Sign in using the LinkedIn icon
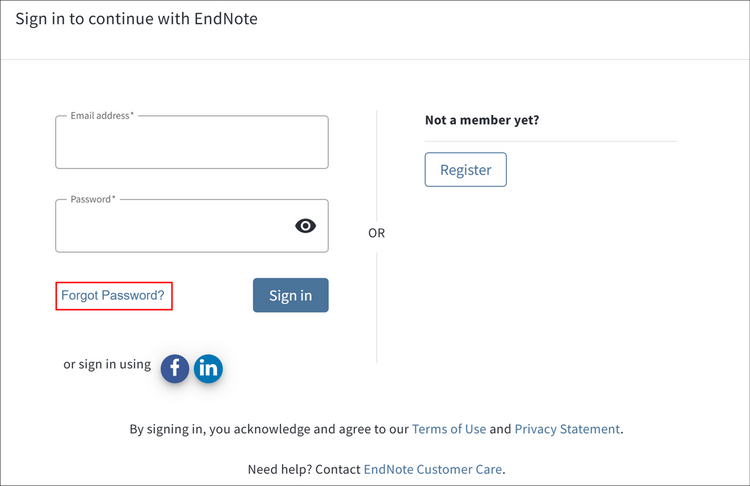The height and width of the screenshot is (486, 750). (208, 369)
